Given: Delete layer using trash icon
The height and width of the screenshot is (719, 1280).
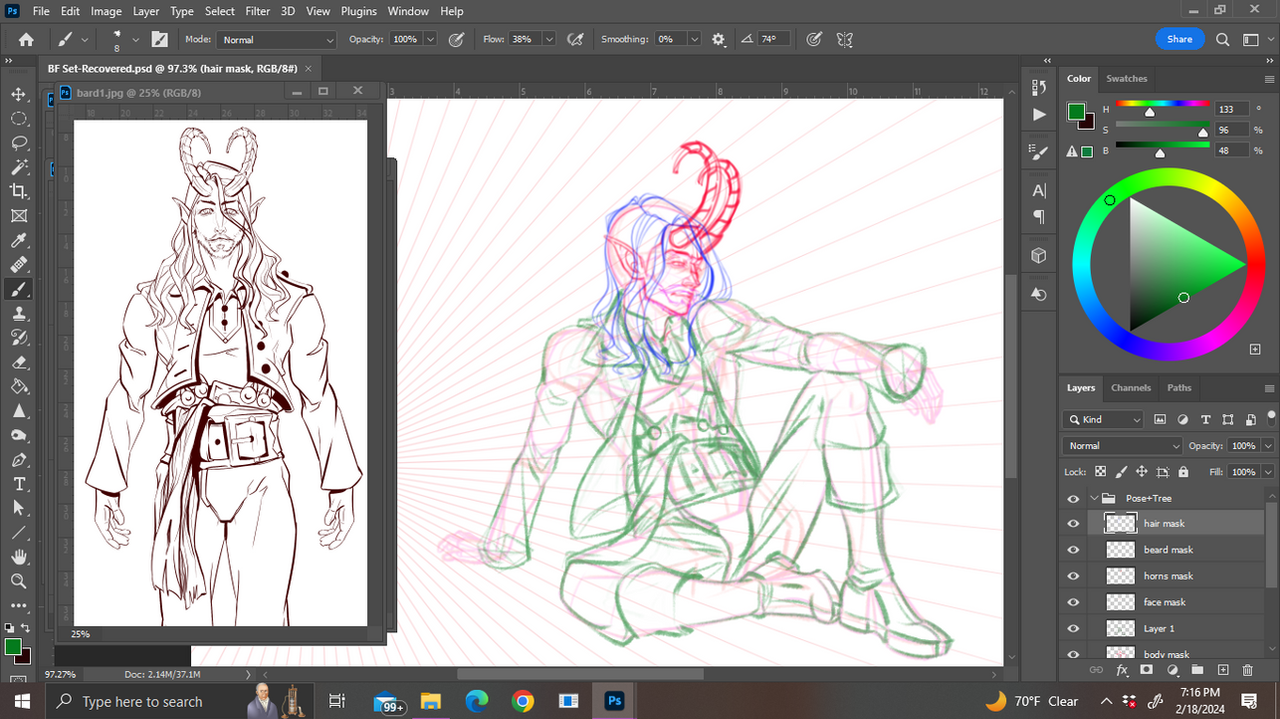Looking at the screenshot, I should coord(1247,670).
